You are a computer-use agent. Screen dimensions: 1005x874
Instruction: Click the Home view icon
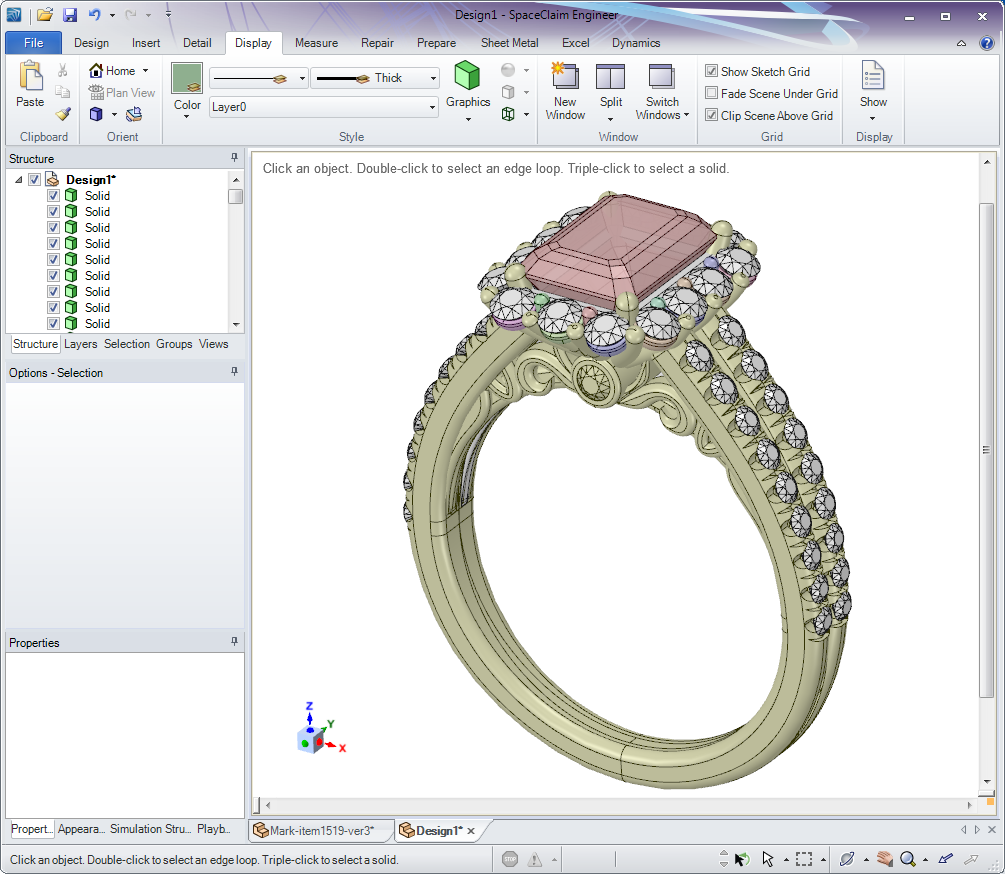[97, 71]
